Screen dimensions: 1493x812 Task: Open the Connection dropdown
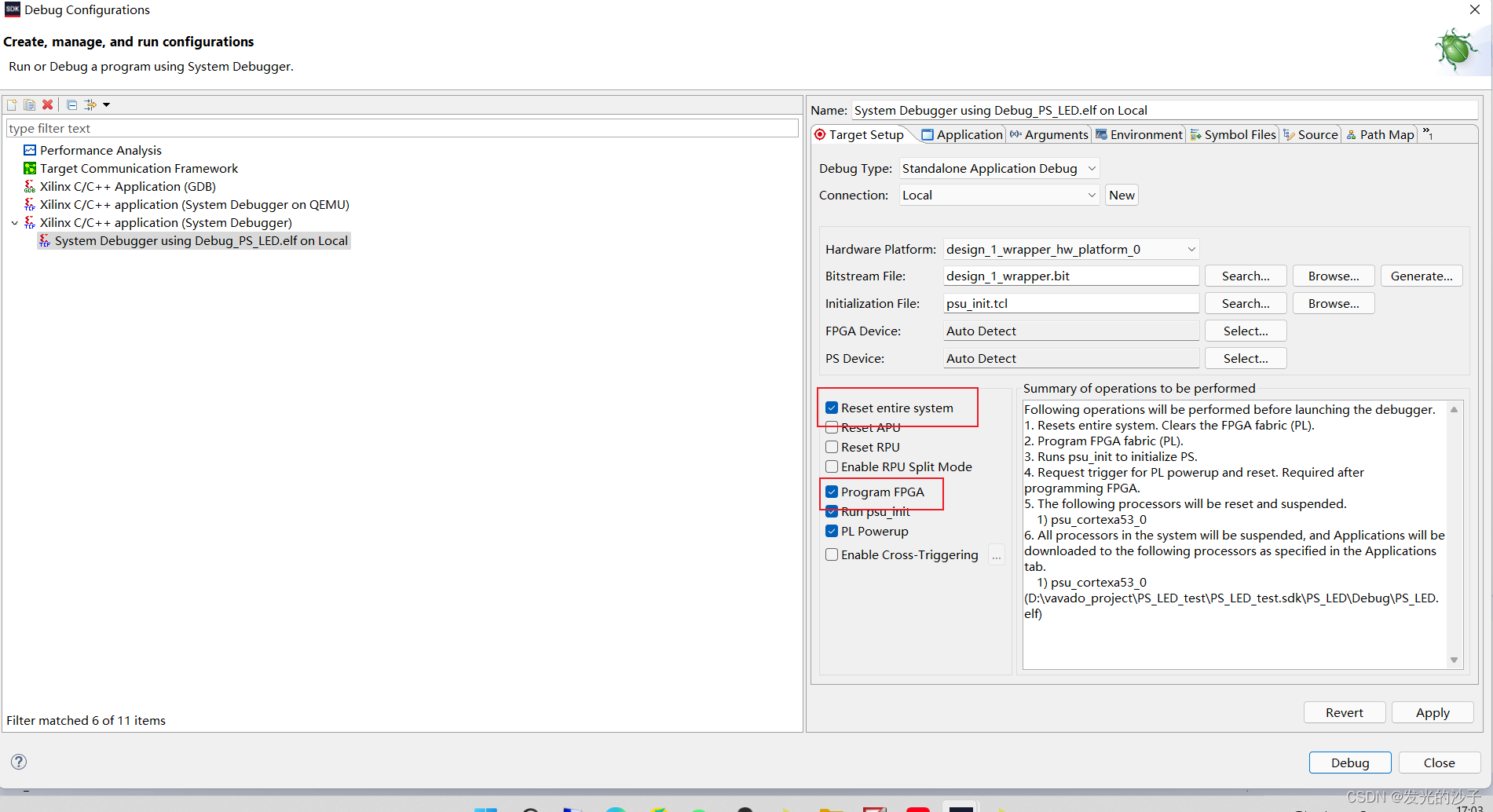[999, 195]
